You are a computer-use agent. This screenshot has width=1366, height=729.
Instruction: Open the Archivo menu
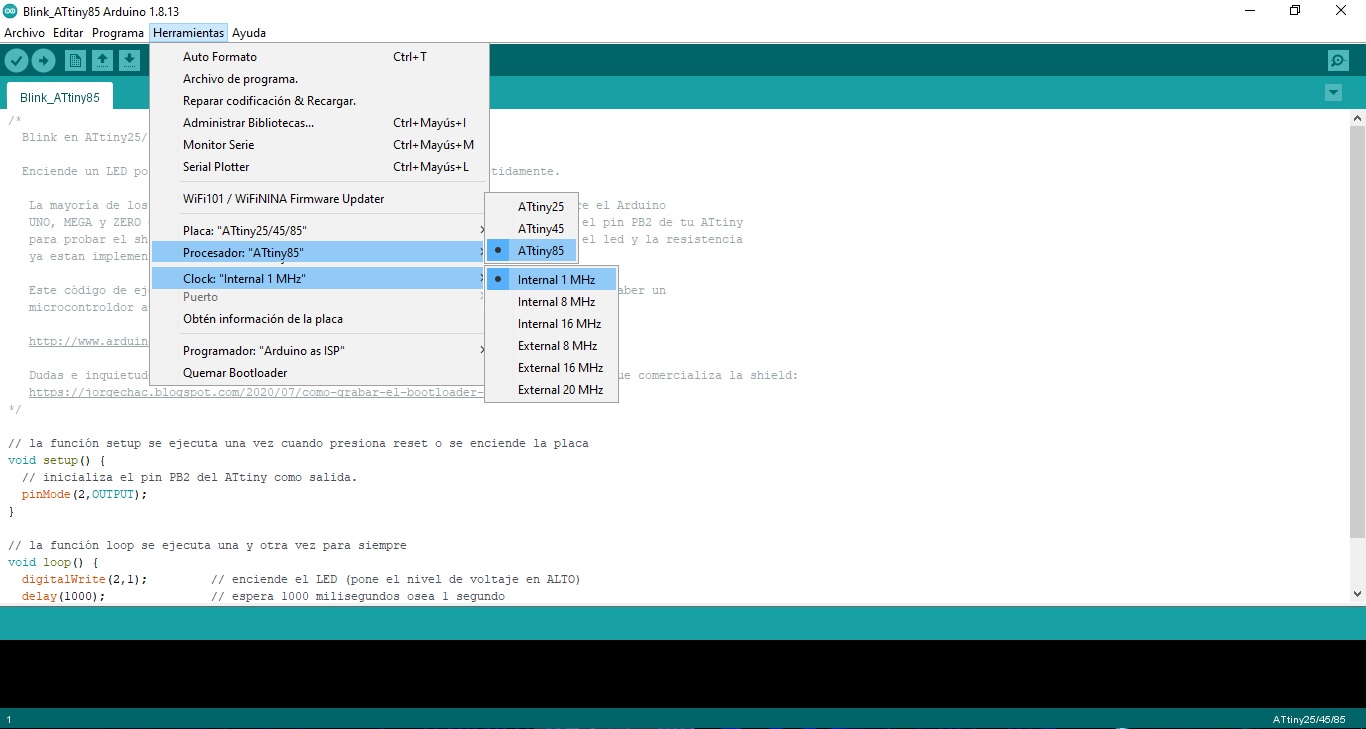(23, 32)
